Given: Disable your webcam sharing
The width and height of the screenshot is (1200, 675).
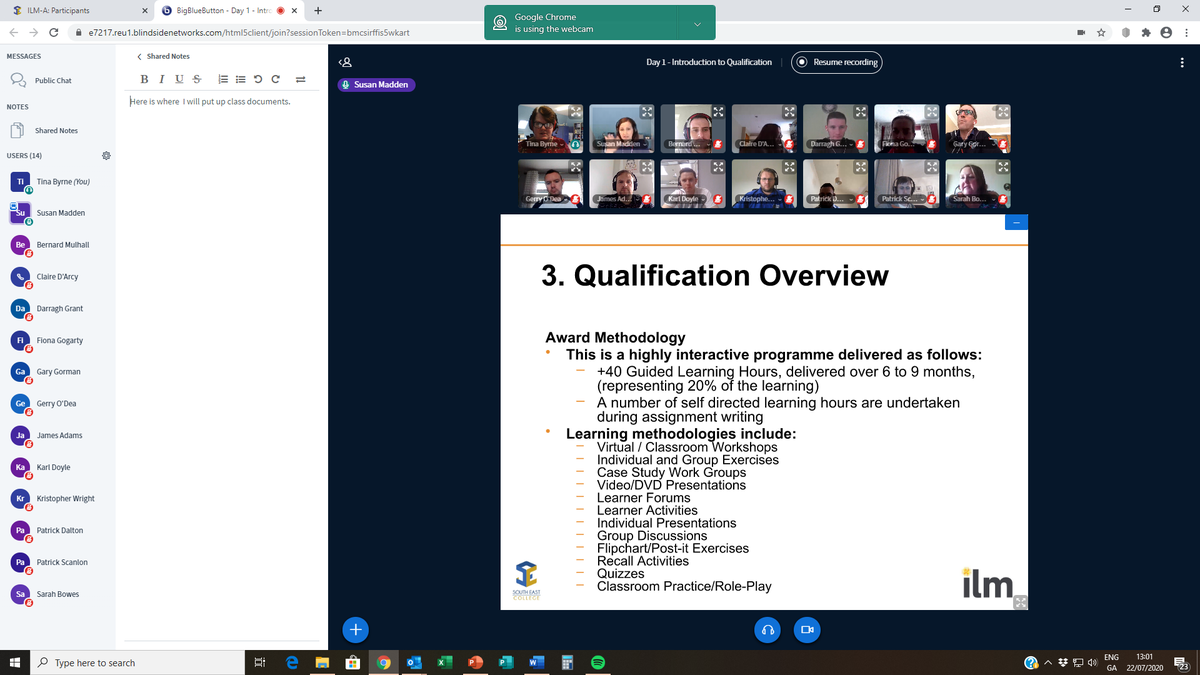Looking at the screenshot, I should tap(807, 630).
